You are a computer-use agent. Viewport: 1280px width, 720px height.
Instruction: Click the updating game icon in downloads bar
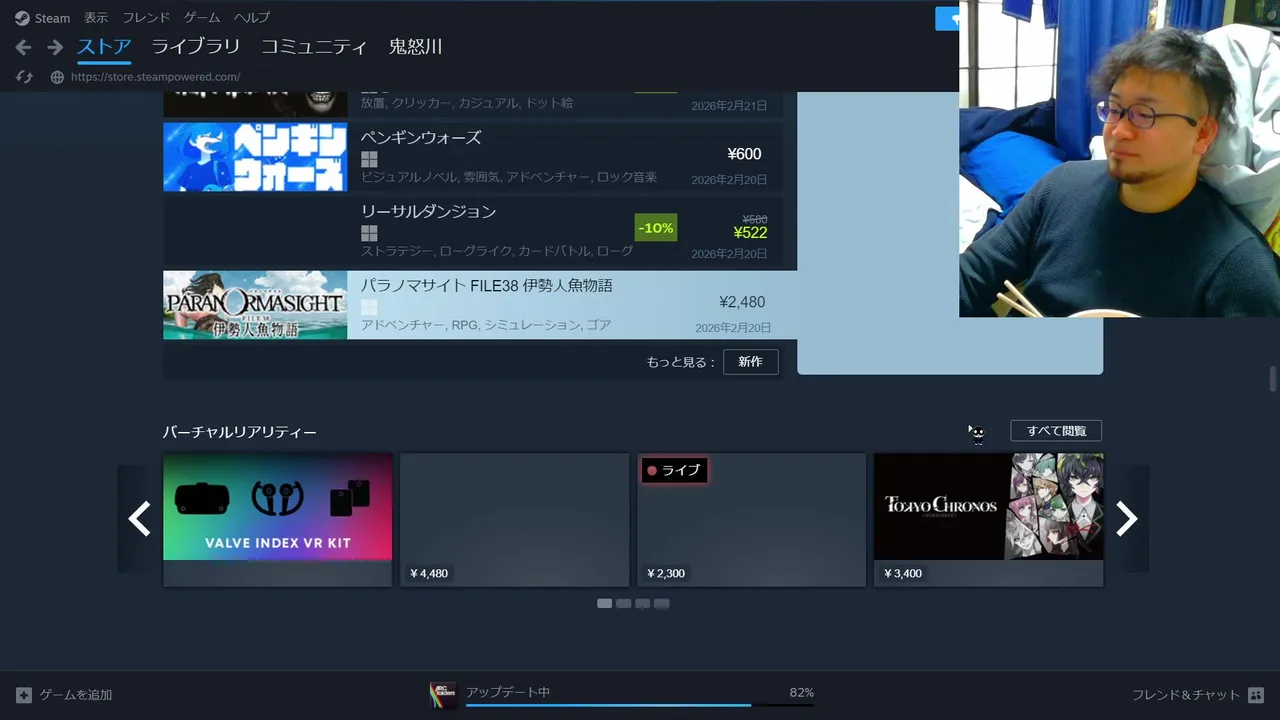[443, 695]
